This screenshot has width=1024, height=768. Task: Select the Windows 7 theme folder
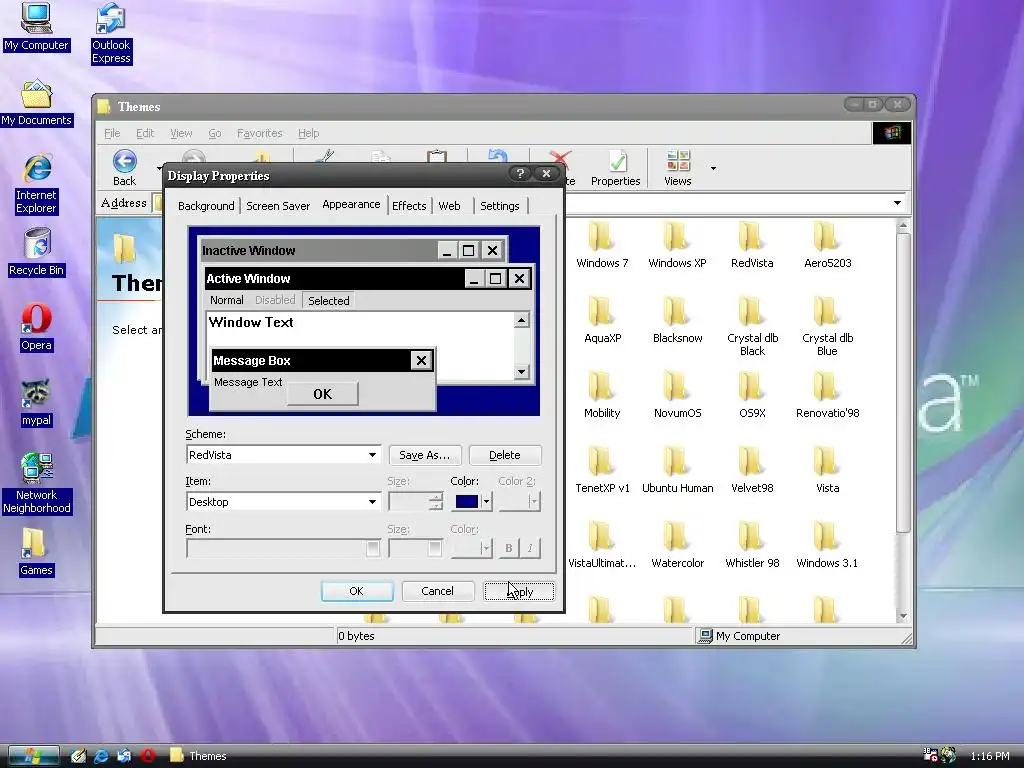601,245
